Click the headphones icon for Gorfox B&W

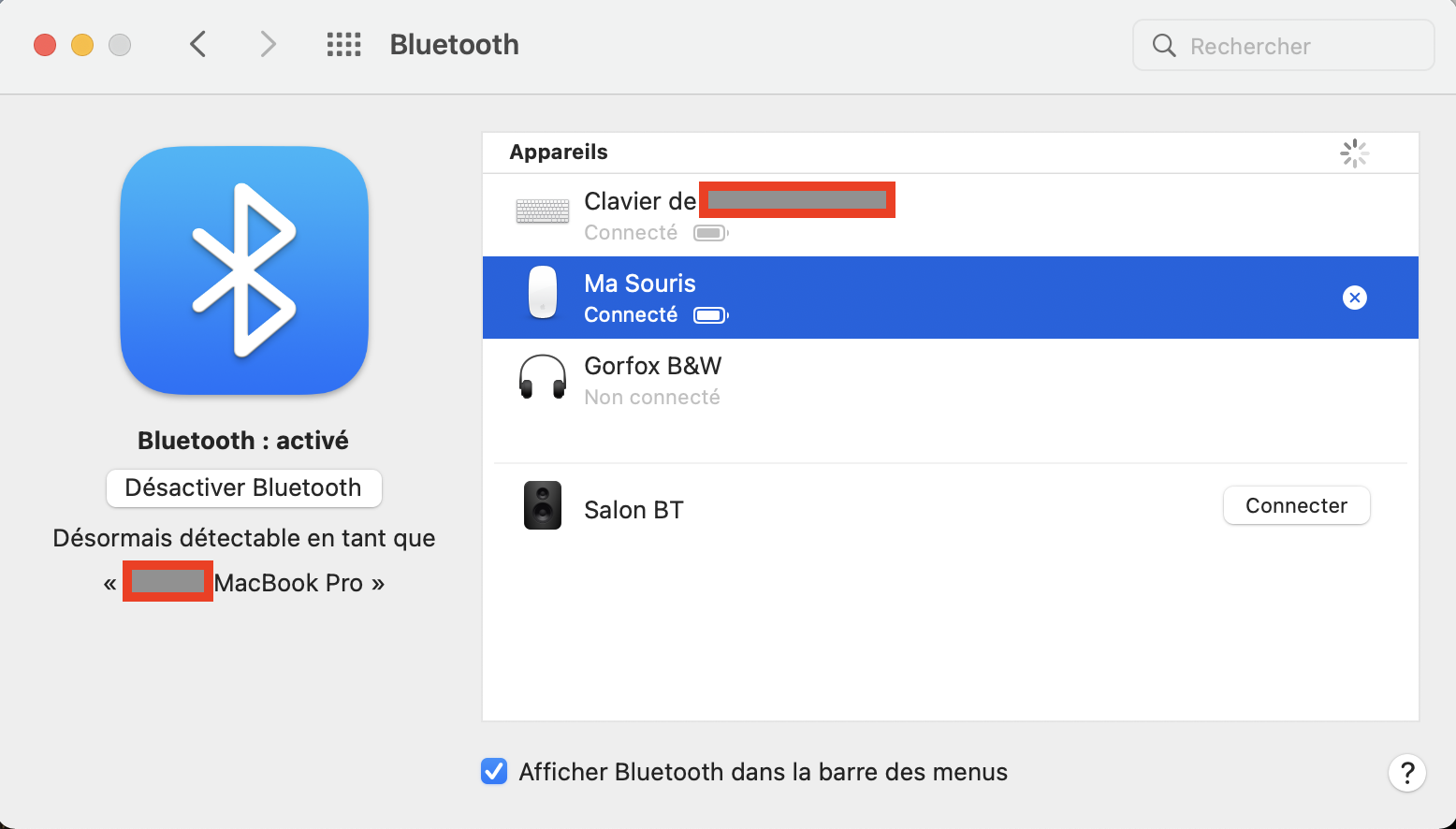point(543,377)
